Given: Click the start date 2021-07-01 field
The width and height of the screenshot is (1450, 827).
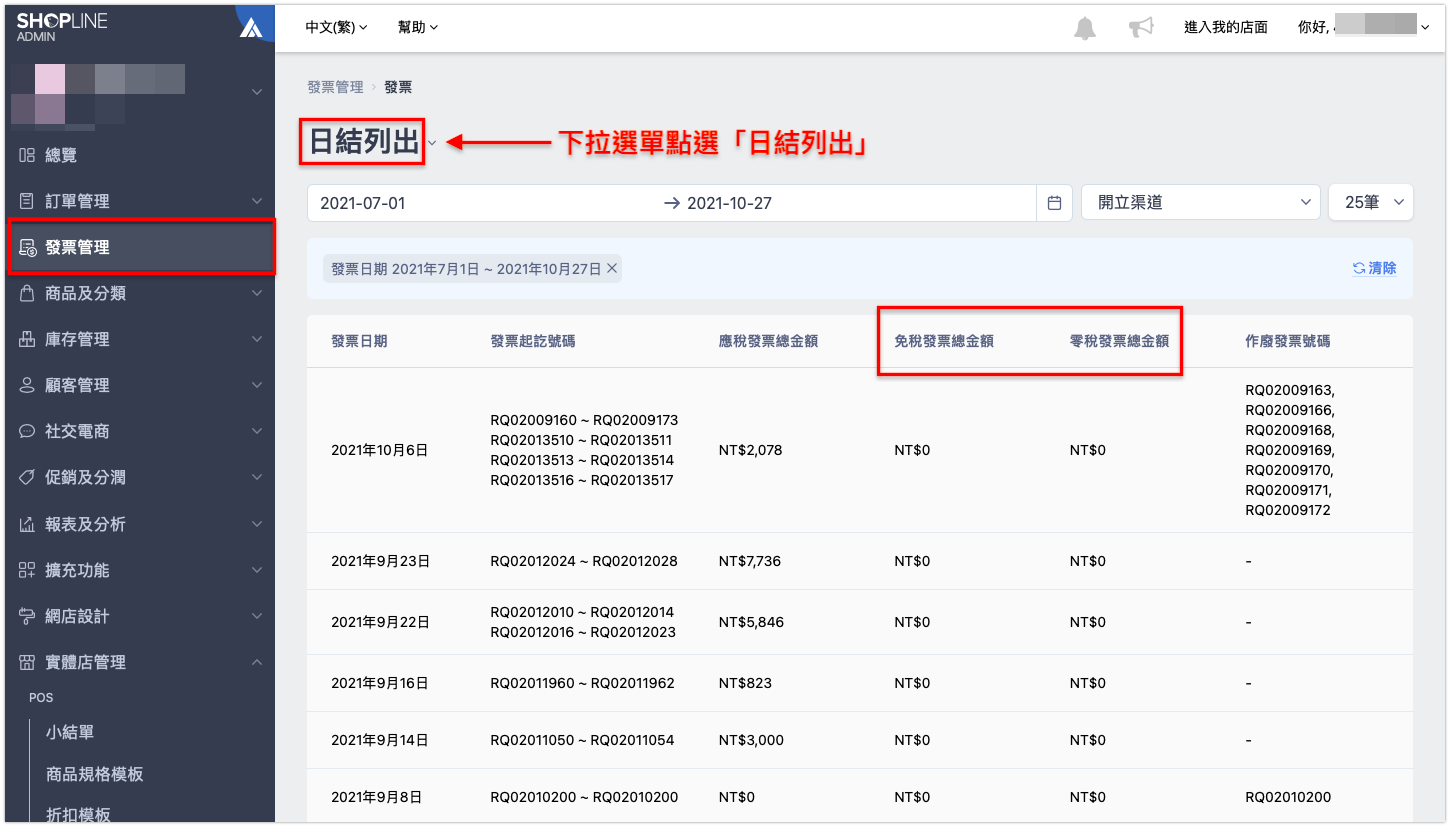Looking at the screenshot, I should (480, 203).
